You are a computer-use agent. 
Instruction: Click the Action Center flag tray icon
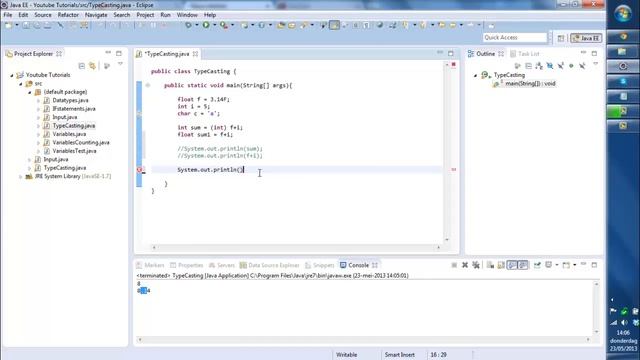coord(613,311)
